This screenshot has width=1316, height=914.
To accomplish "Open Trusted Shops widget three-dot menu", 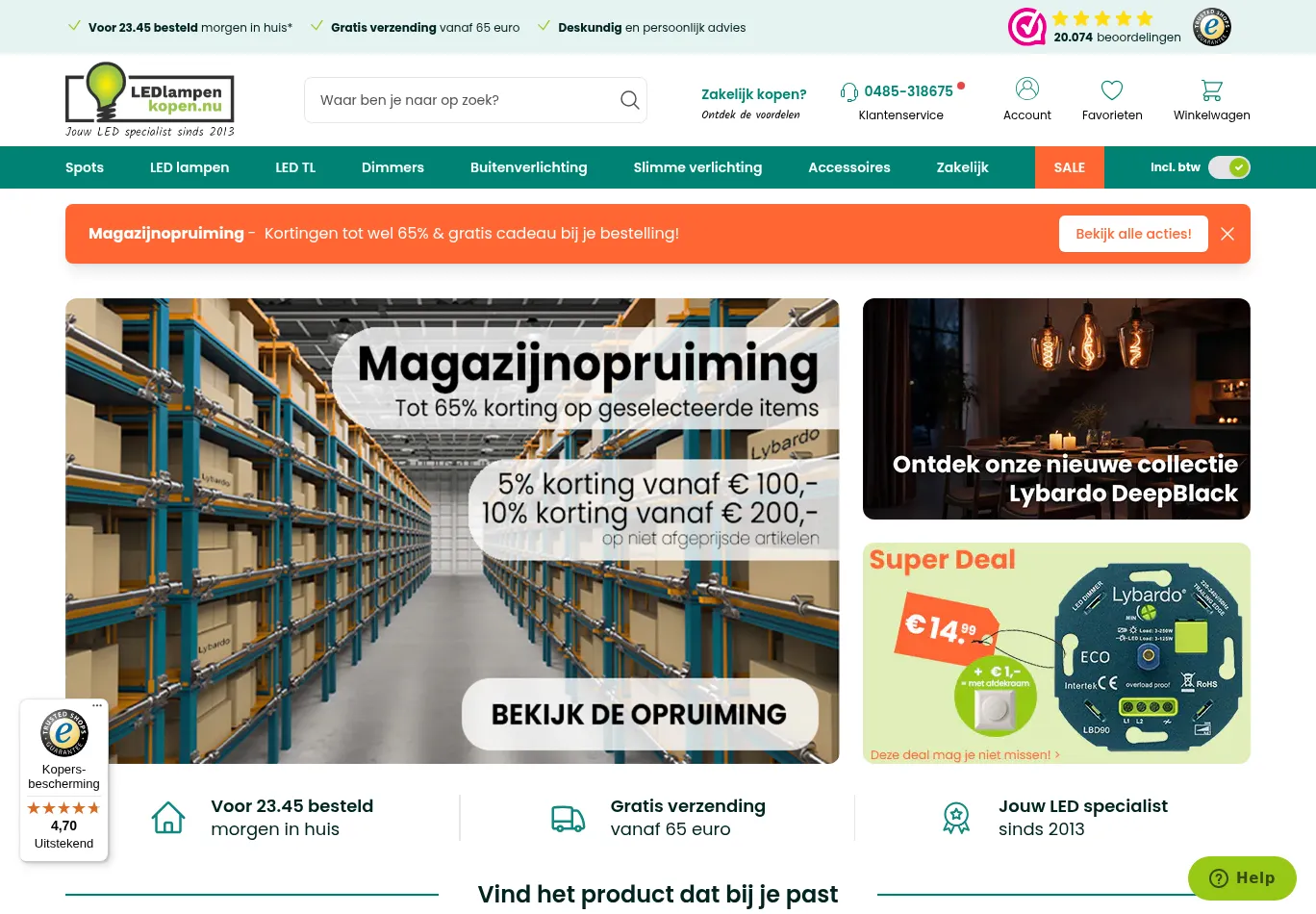I will (x=97, y=706).
